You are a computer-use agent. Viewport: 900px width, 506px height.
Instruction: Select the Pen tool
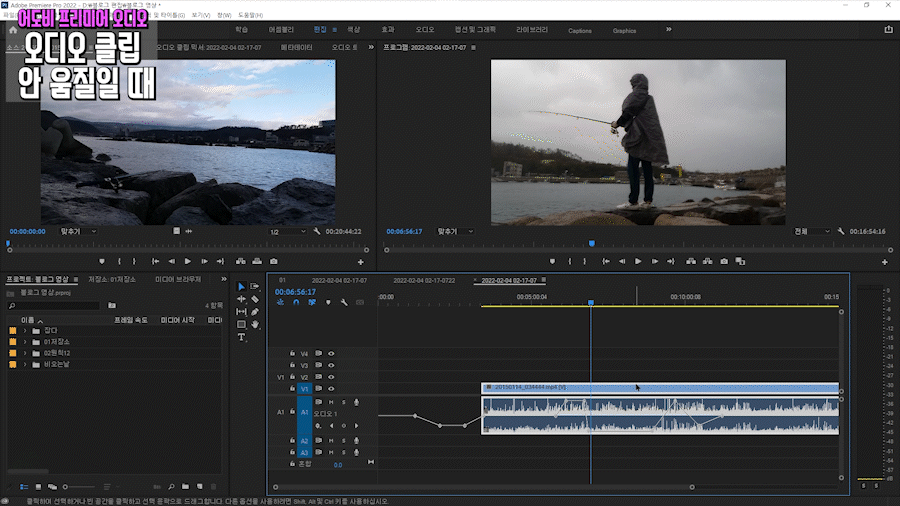[255, 312]
